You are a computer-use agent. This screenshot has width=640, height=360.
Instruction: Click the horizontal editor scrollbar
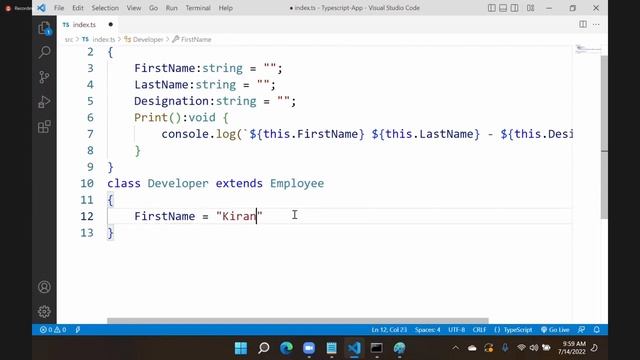click(298, 321)
